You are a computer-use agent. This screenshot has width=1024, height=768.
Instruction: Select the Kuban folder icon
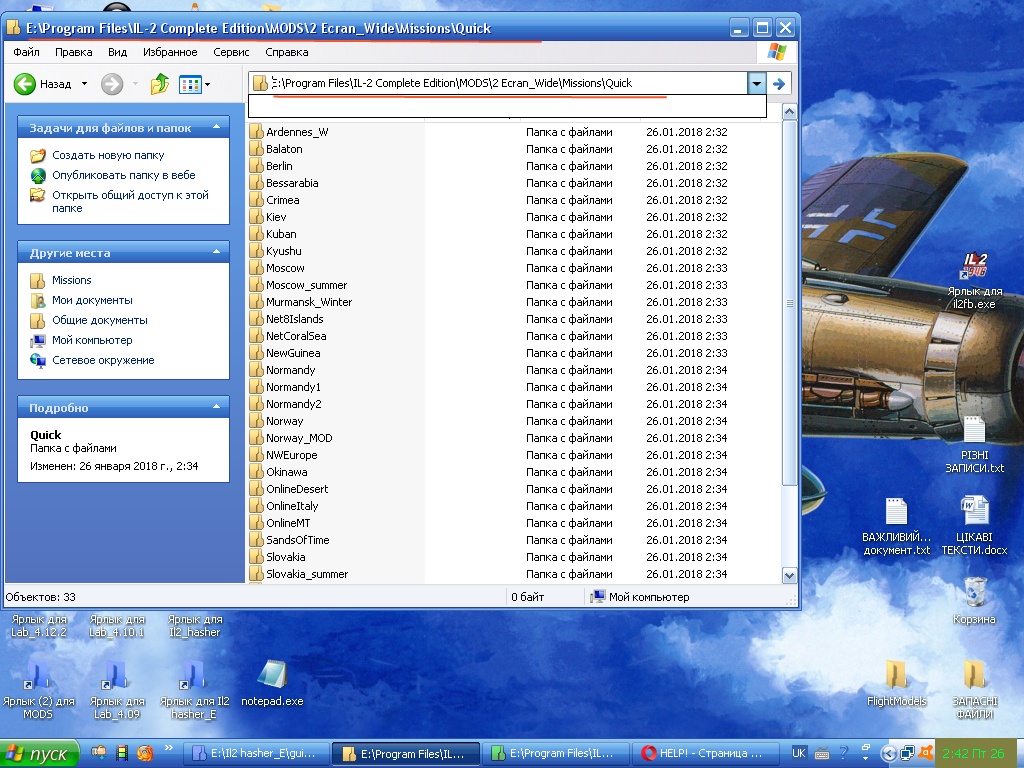pyautogui.click(x=256, y=233)
